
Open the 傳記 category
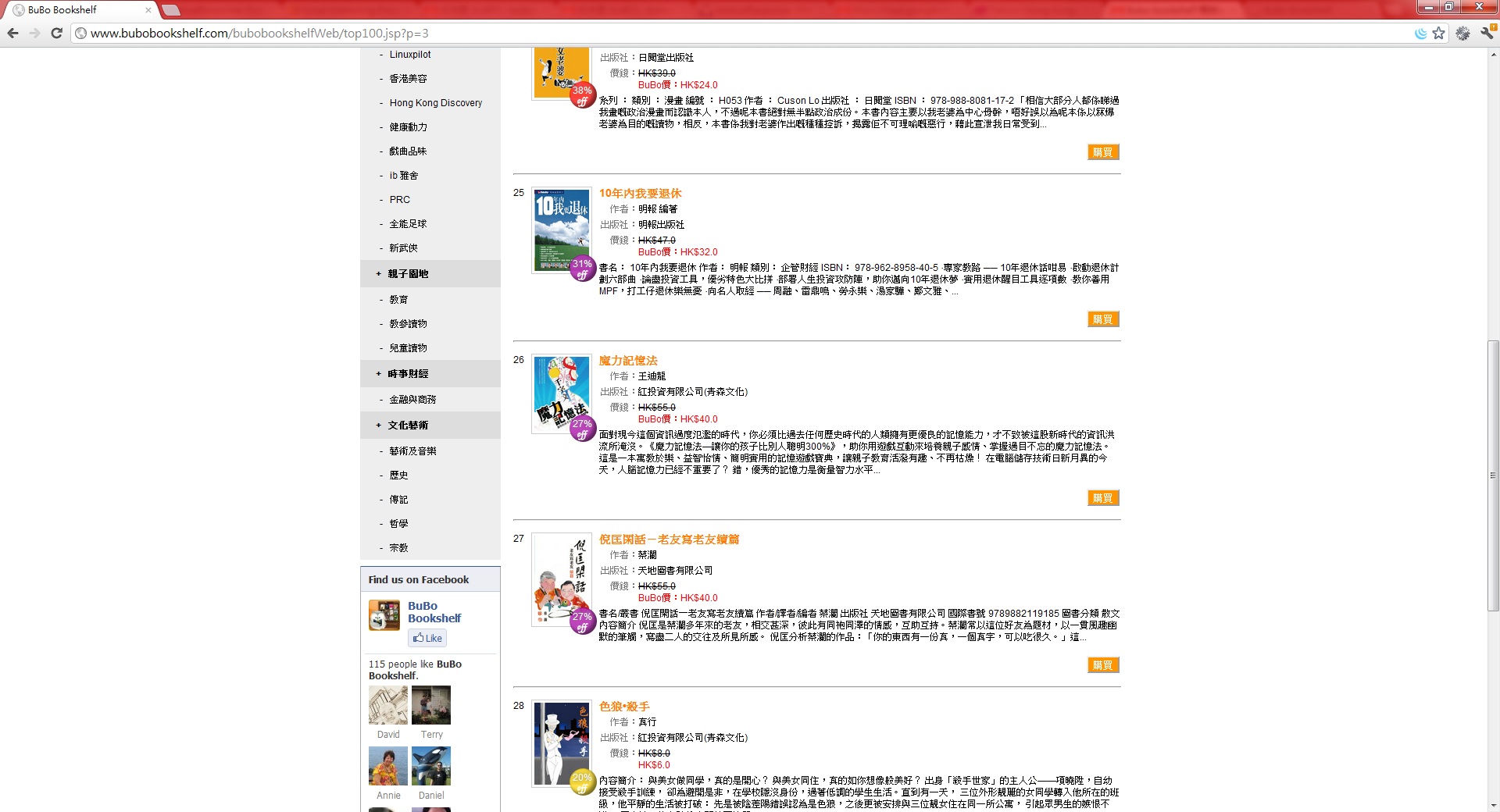pyautogui.click(x=398, y=500)
